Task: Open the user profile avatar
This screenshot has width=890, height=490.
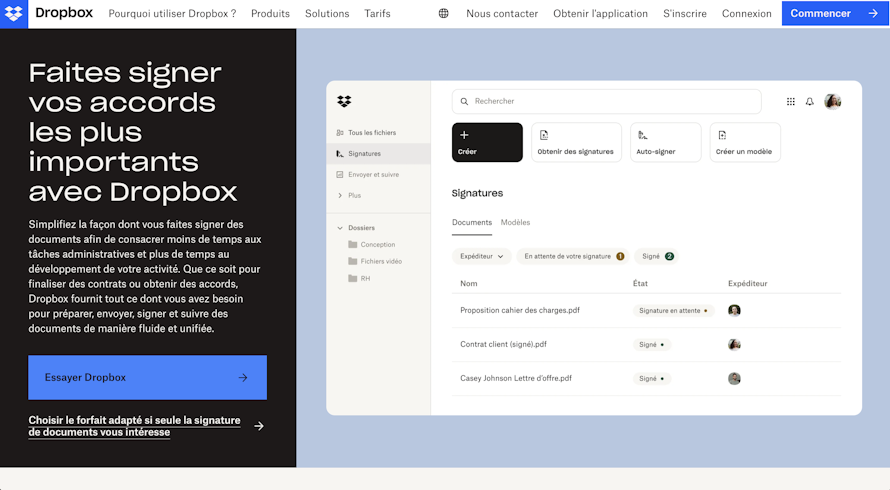Action: (x=833, y=101)
